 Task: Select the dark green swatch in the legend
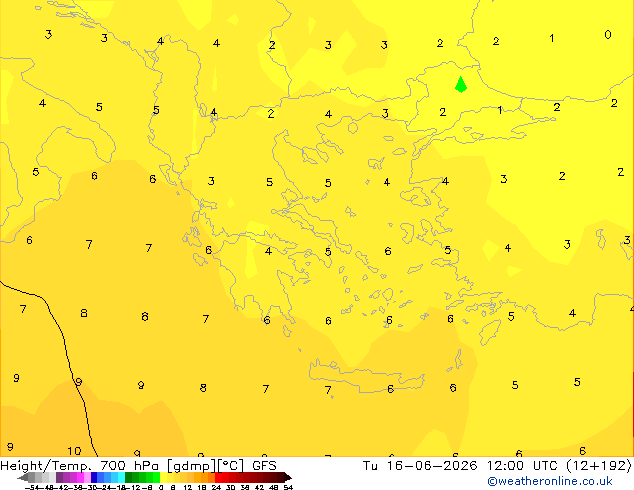pos(128,477)
